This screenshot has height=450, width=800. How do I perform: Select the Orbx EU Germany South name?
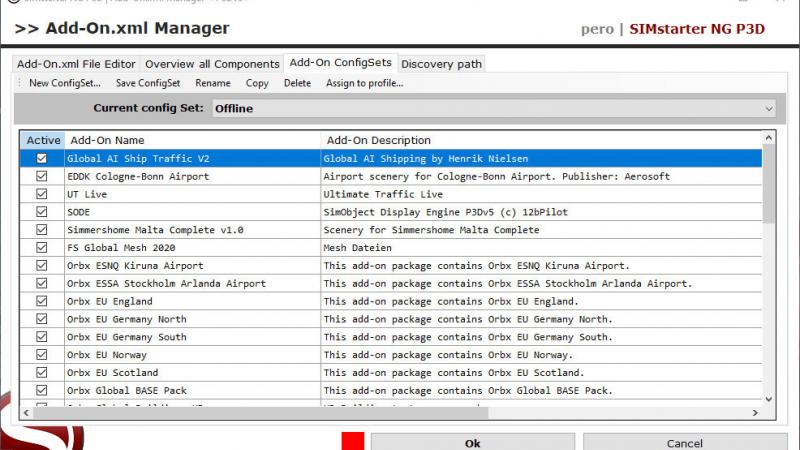pos(127,337)
